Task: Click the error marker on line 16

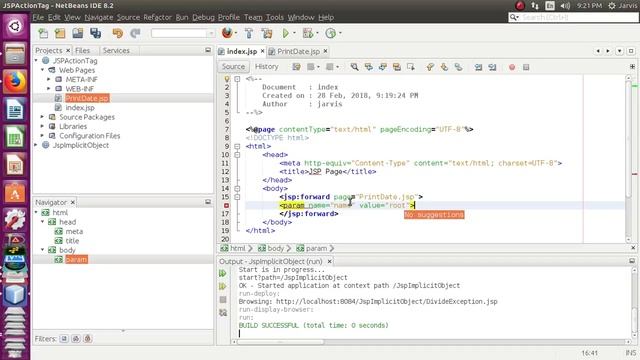Action: point(227,206)
